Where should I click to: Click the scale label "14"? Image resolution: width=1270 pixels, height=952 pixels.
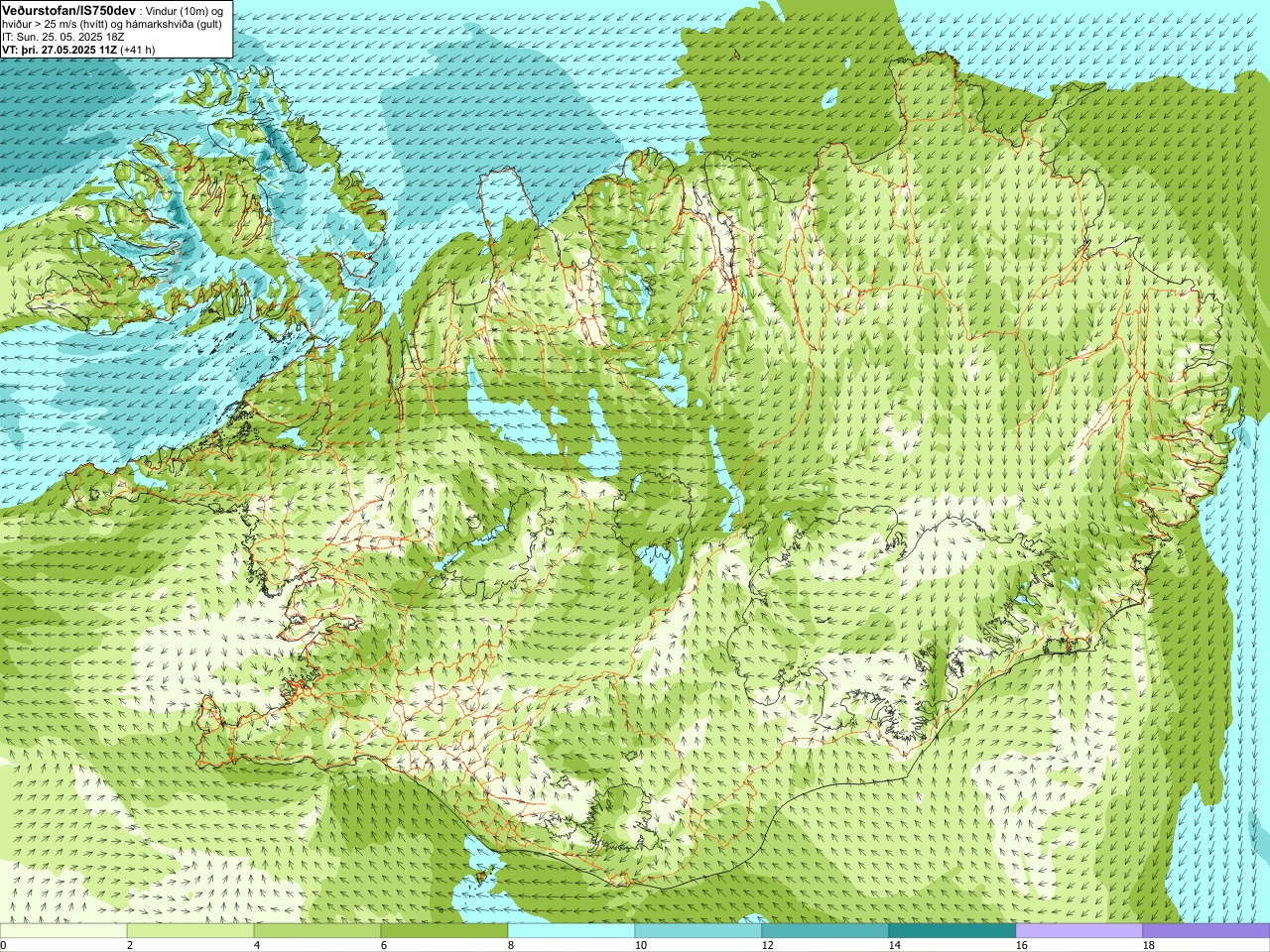[x=895, y=946]
